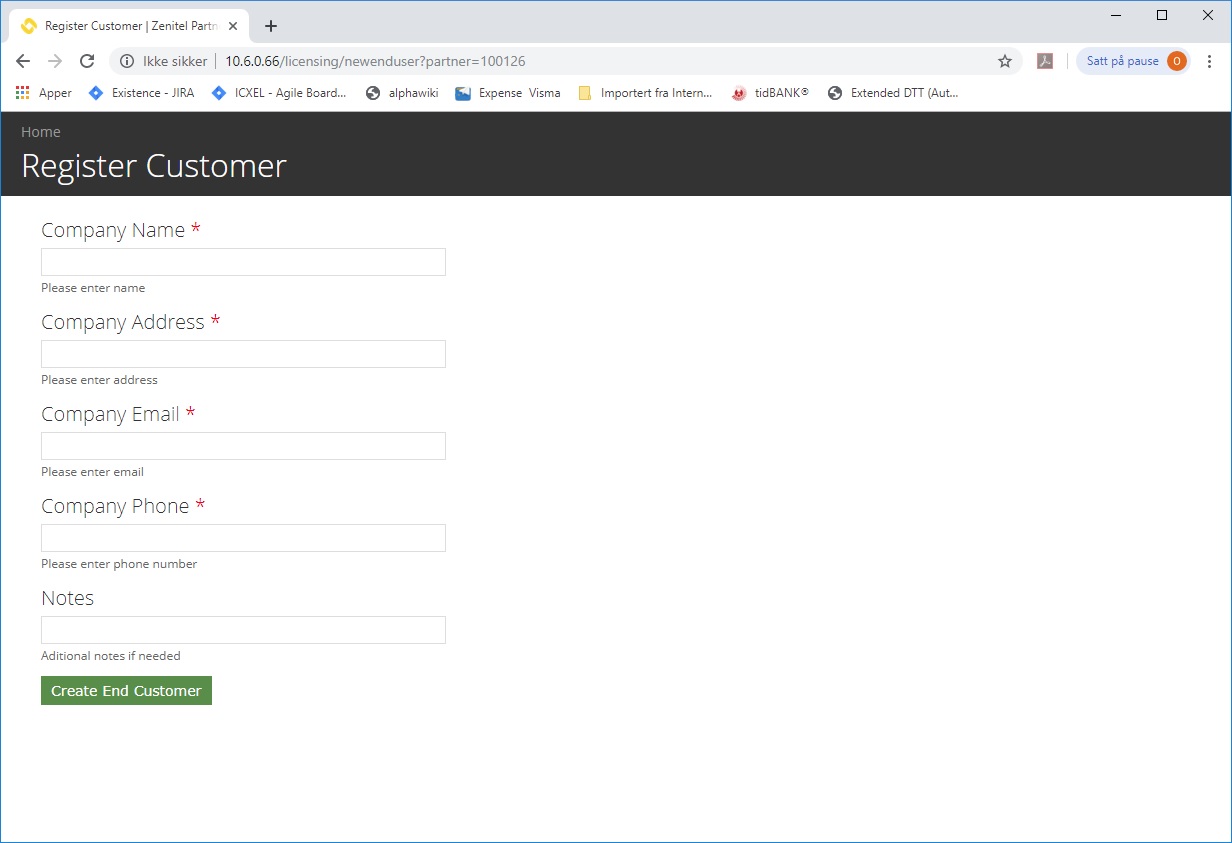This screenshot has height=843, width=1232.
Task: Open Chrome three-dot menu
Action: [1210, 61]
